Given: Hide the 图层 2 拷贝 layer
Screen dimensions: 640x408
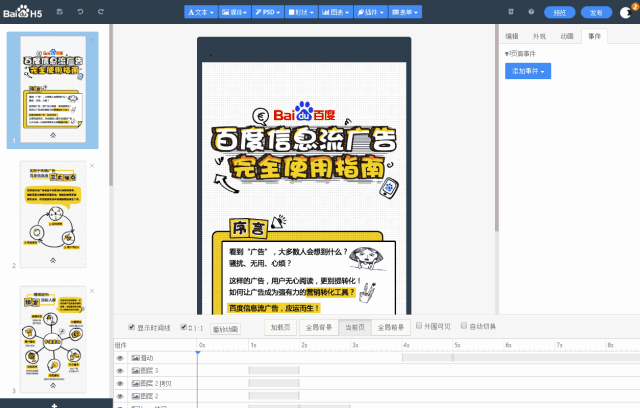Looking at the screenshot, I should click(120, 384).
